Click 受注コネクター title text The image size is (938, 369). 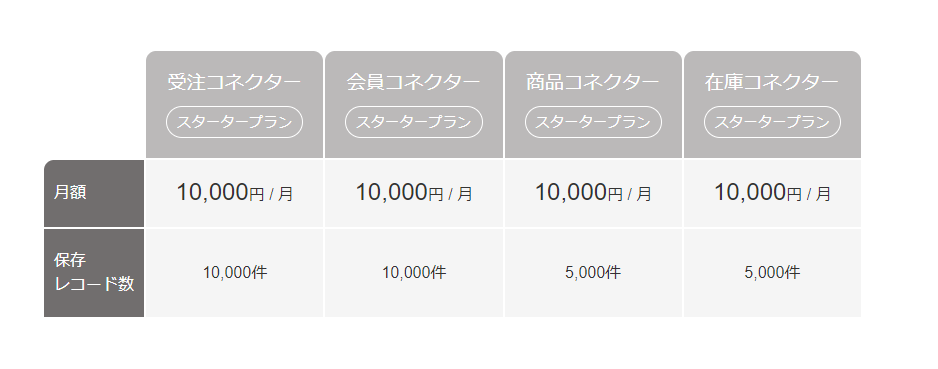(234, 82)
